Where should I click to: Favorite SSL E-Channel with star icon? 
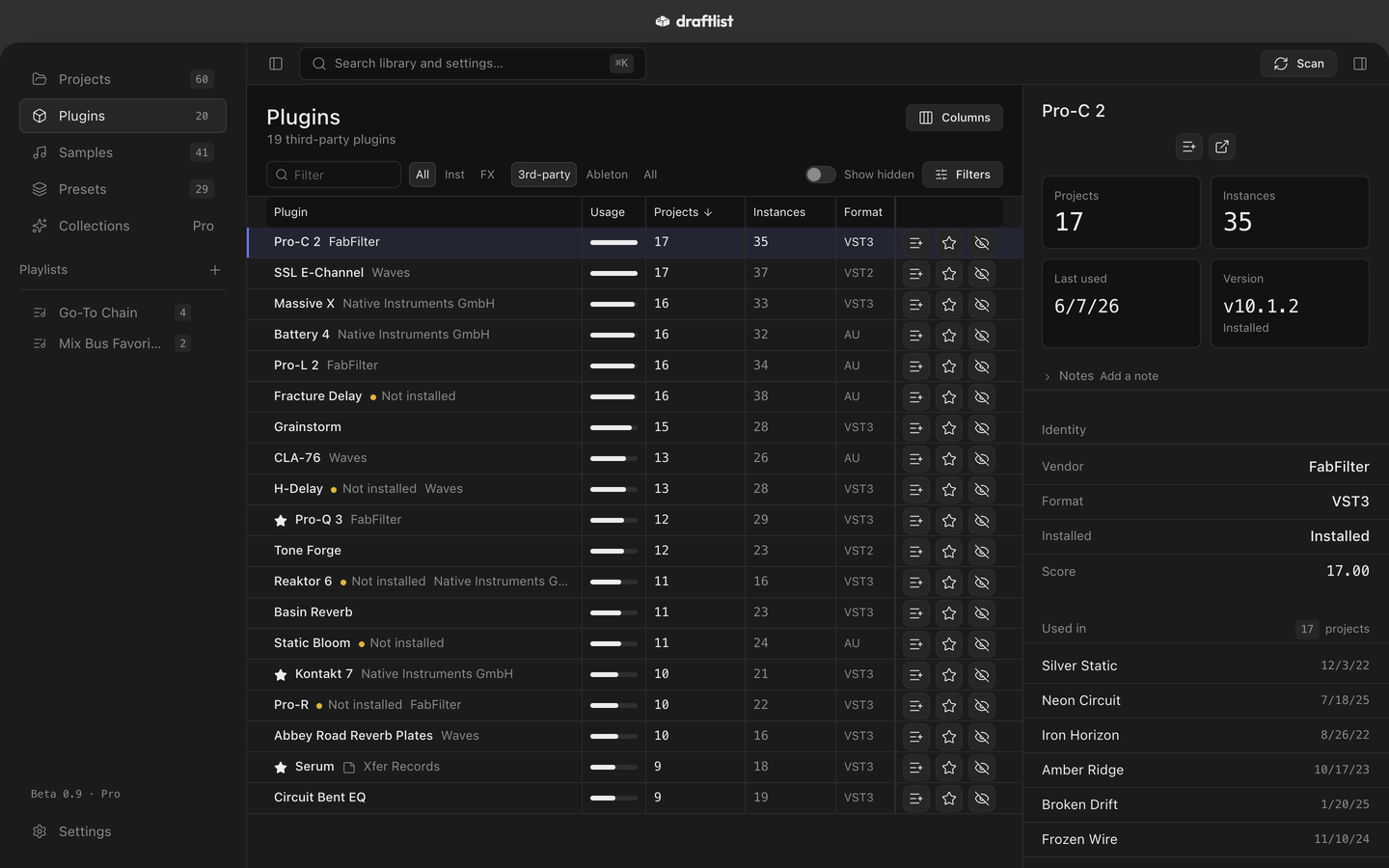(x=949, y=274)
